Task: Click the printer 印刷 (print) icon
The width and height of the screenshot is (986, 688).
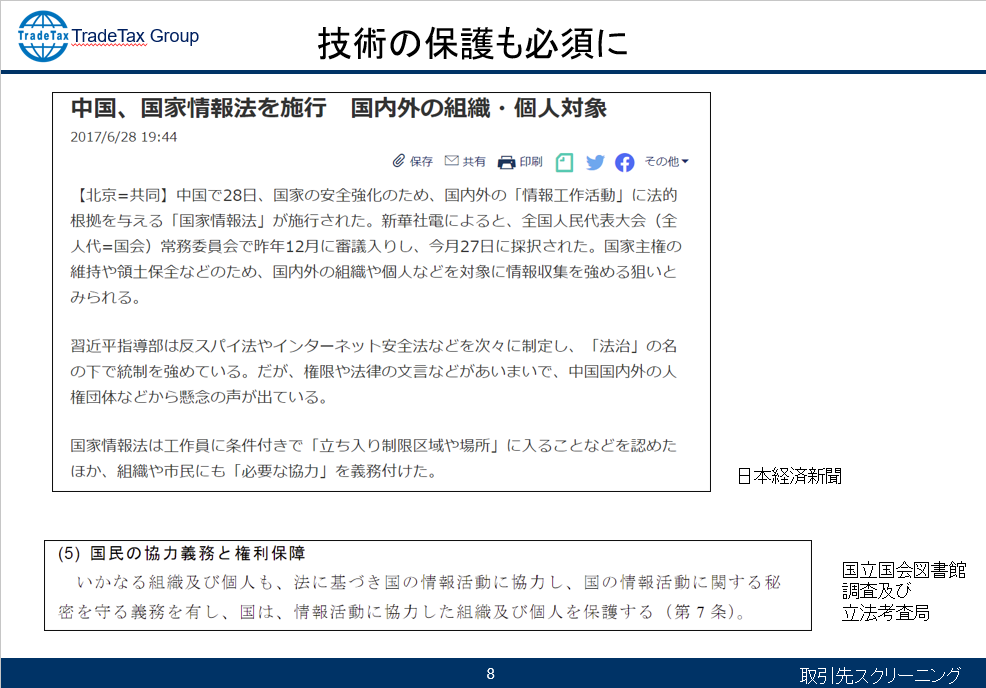Action: click(506, 162)
